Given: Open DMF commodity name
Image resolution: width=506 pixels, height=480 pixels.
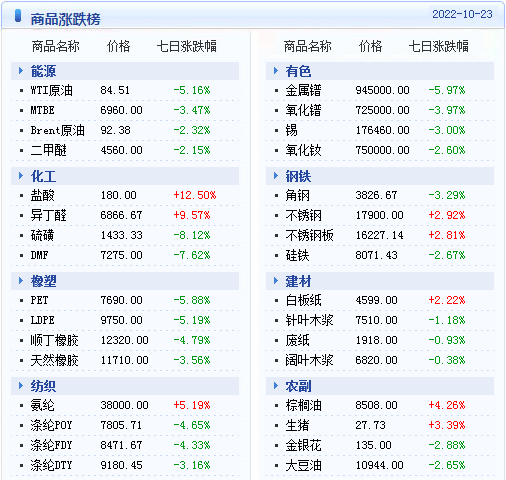Looking at the screenshot, I should [39, 255].
